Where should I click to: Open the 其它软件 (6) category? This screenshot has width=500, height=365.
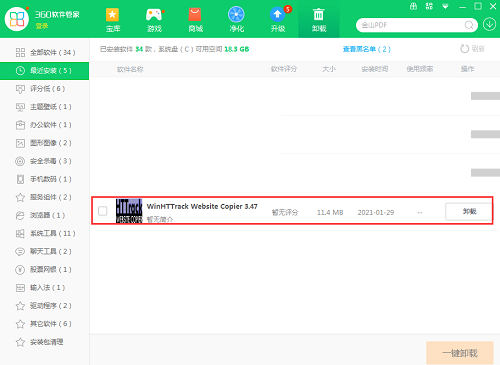45,324
